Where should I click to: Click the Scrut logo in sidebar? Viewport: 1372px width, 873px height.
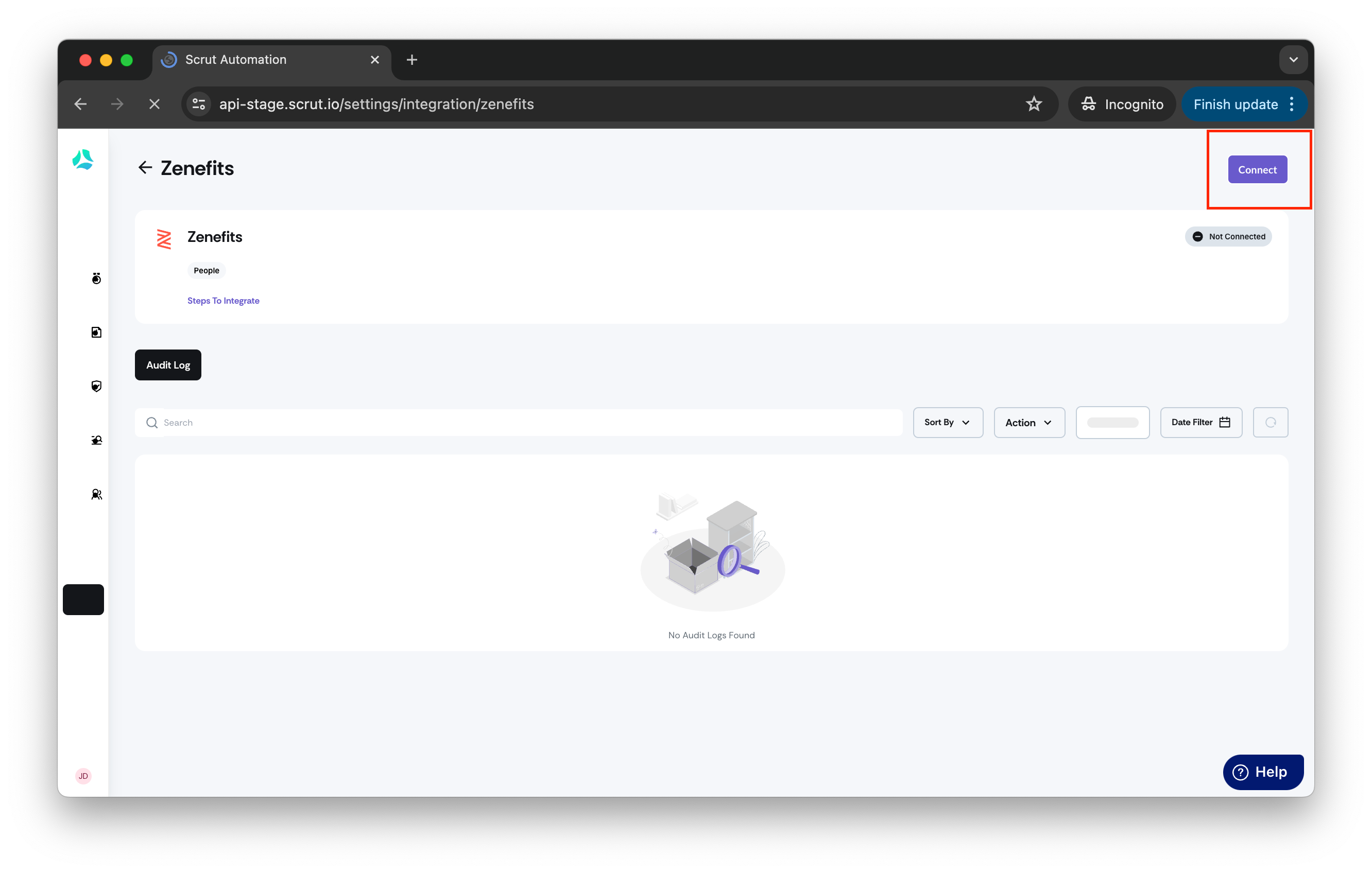[x=83, y=160]
